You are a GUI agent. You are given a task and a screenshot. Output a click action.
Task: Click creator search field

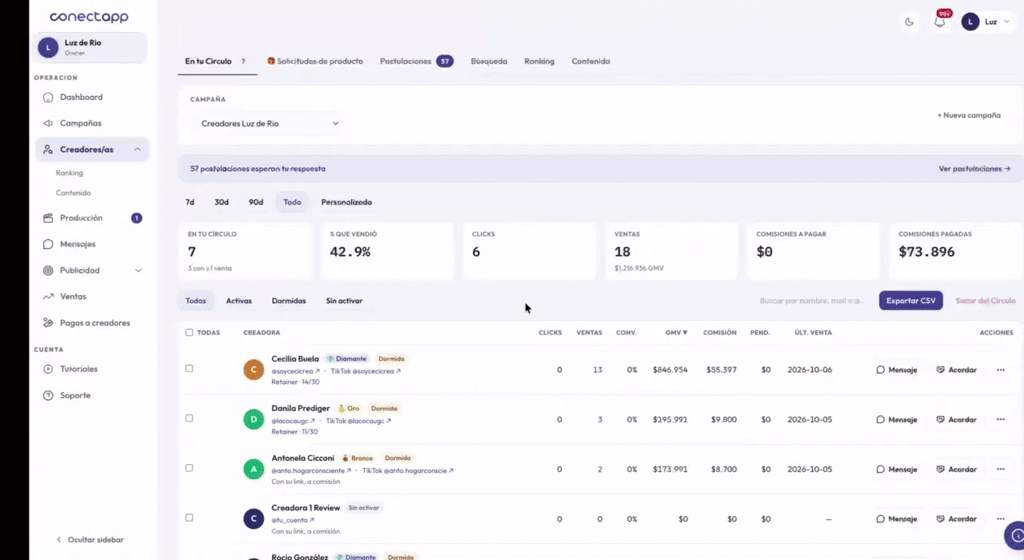[812, 301]
